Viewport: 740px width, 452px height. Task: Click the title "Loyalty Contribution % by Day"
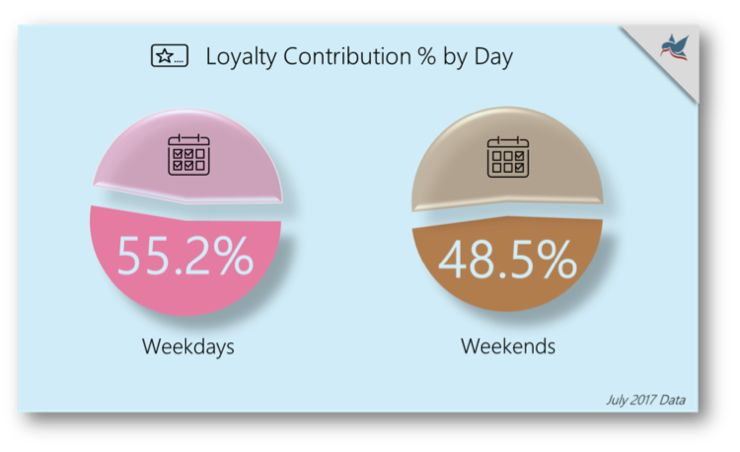359,57
